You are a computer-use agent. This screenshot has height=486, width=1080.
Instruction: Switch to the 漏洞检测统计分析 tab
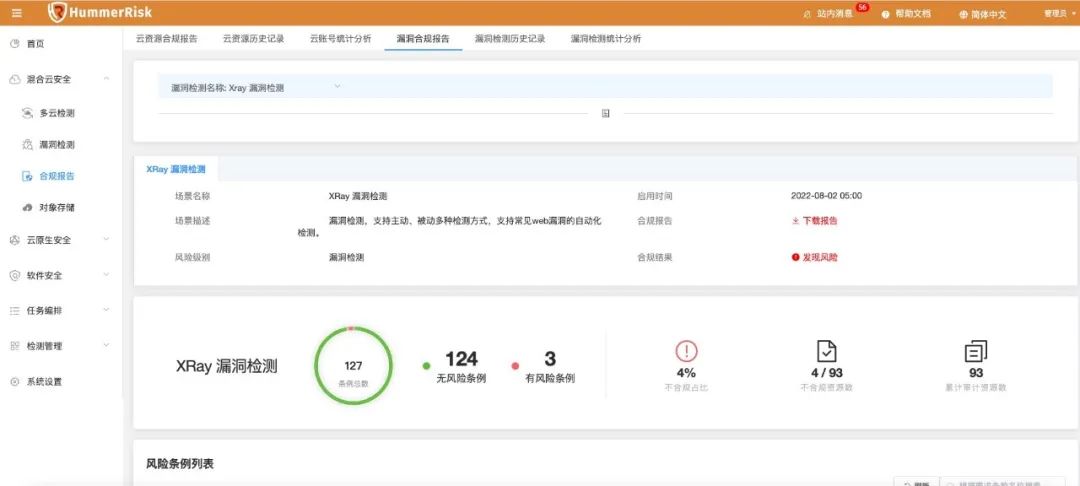click(x=605, y=39)
